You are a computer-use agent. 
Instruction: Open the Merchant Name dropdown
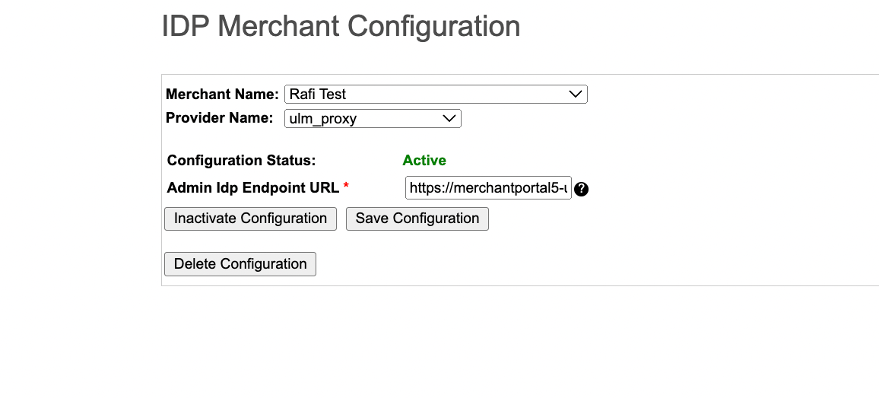(x=436, y=94)
